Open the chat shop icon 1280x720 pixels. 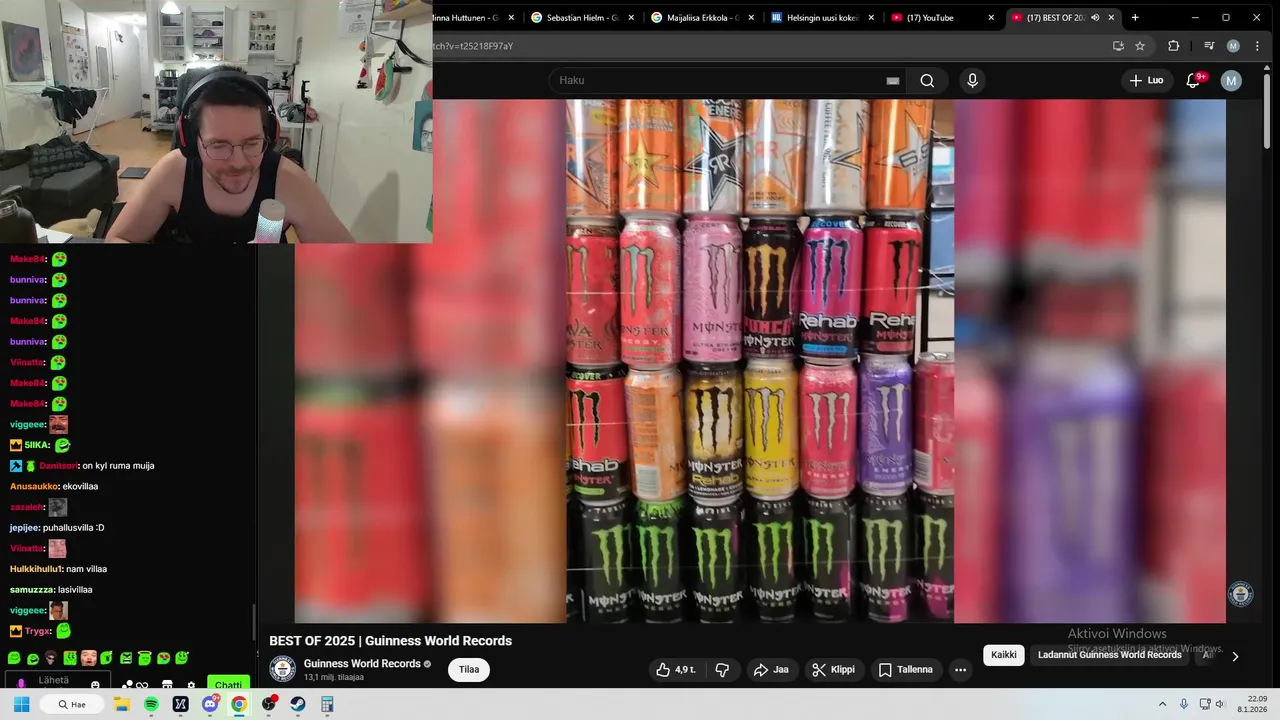click(166, 686)
